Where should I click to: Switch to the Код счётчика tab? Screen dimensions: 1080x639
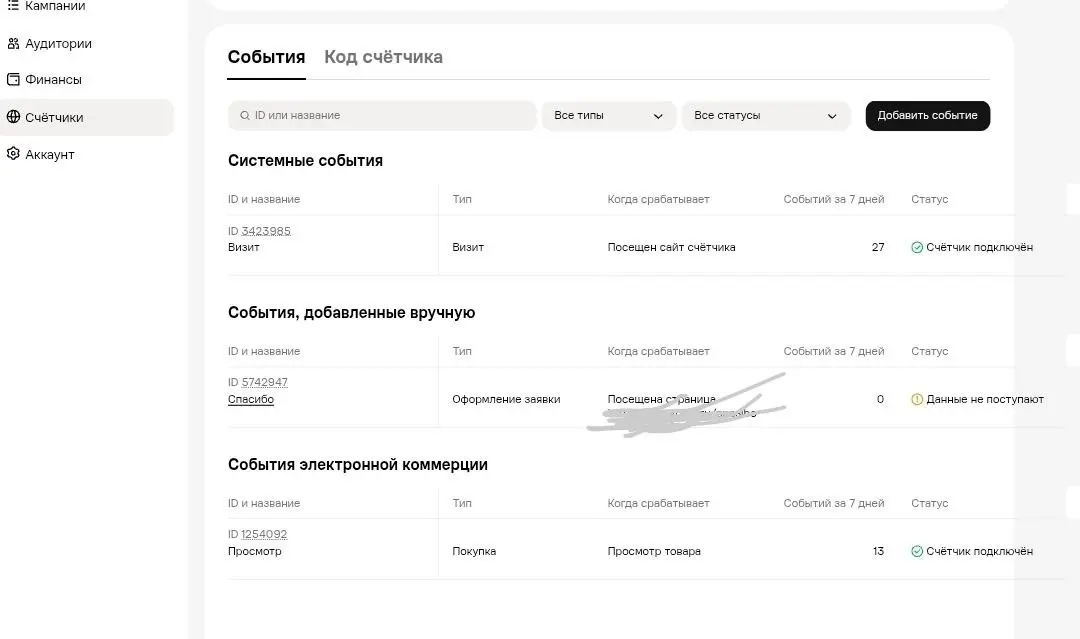[x=384, y=57]
